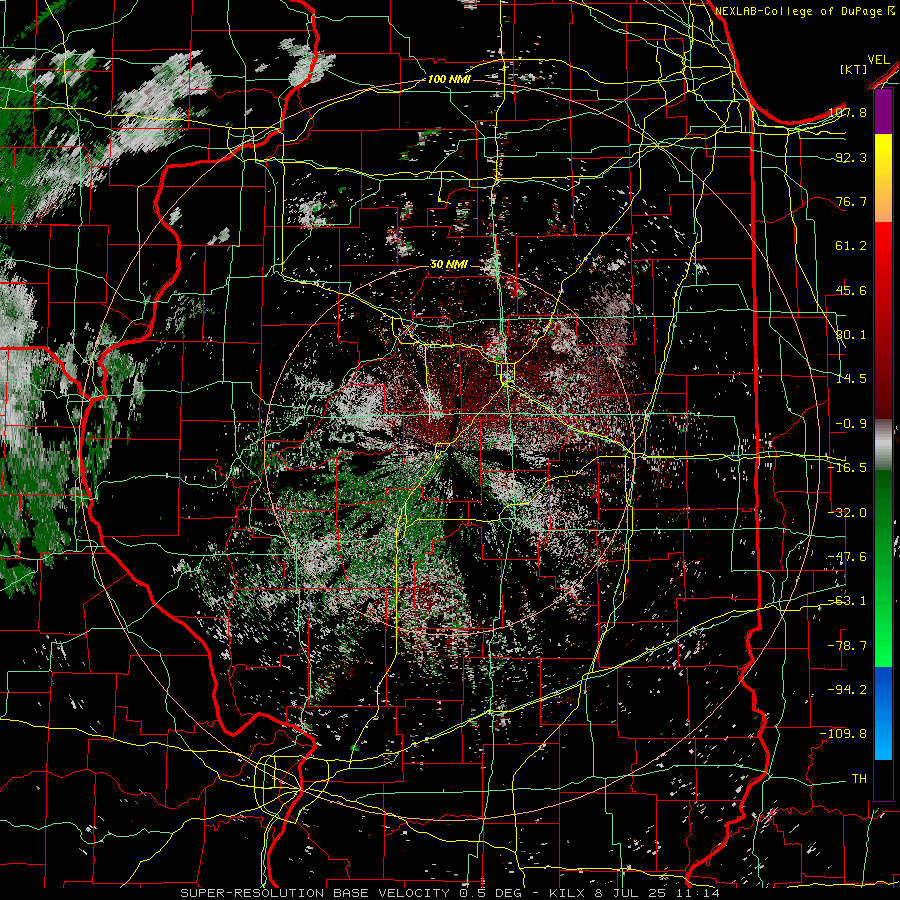
Task: Pick the green segment of the velocity color bar
Action: coord(883,568)
